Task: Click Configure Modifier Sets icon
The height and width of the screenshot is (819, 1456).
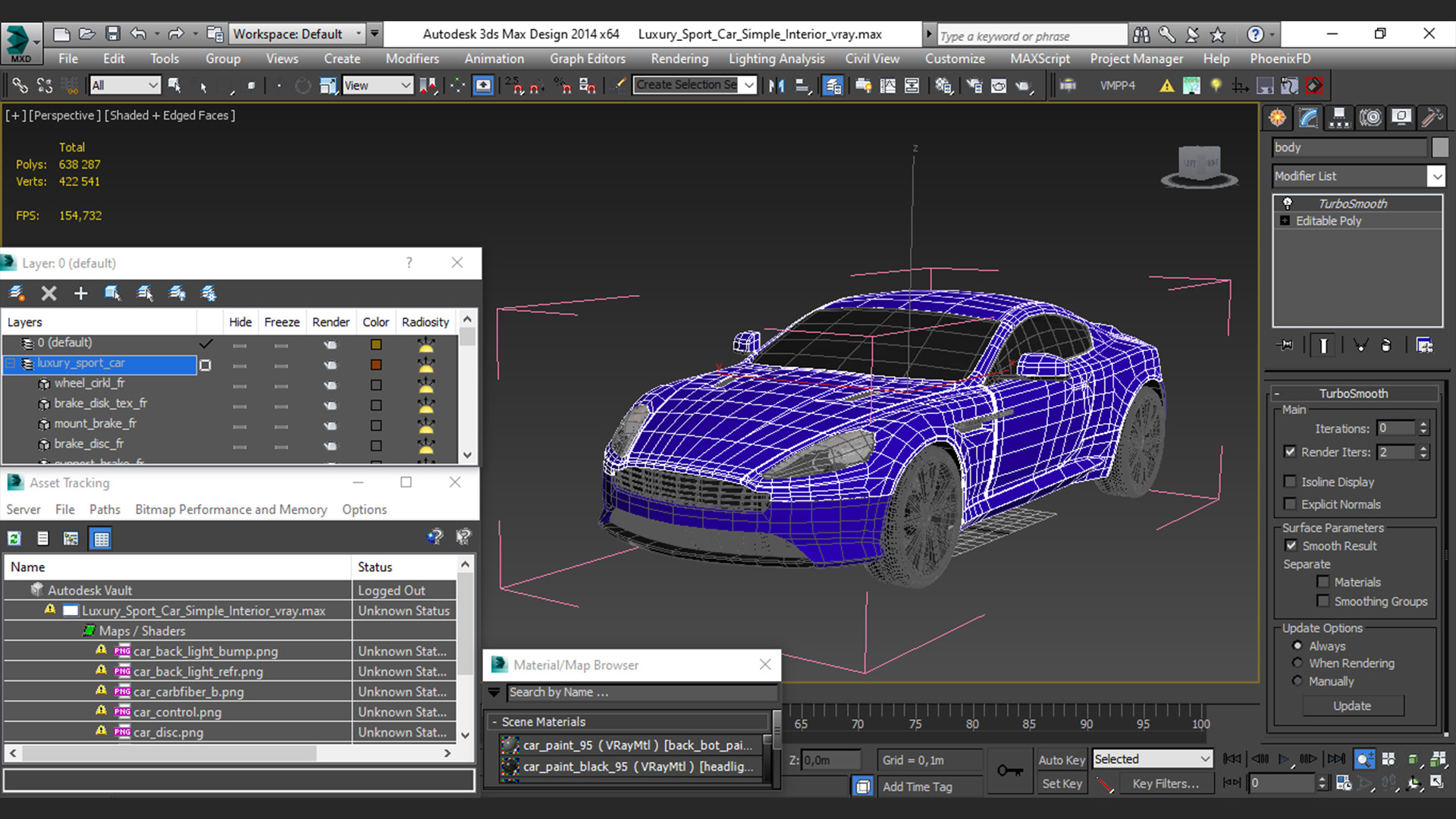Action: (1424, 345)
